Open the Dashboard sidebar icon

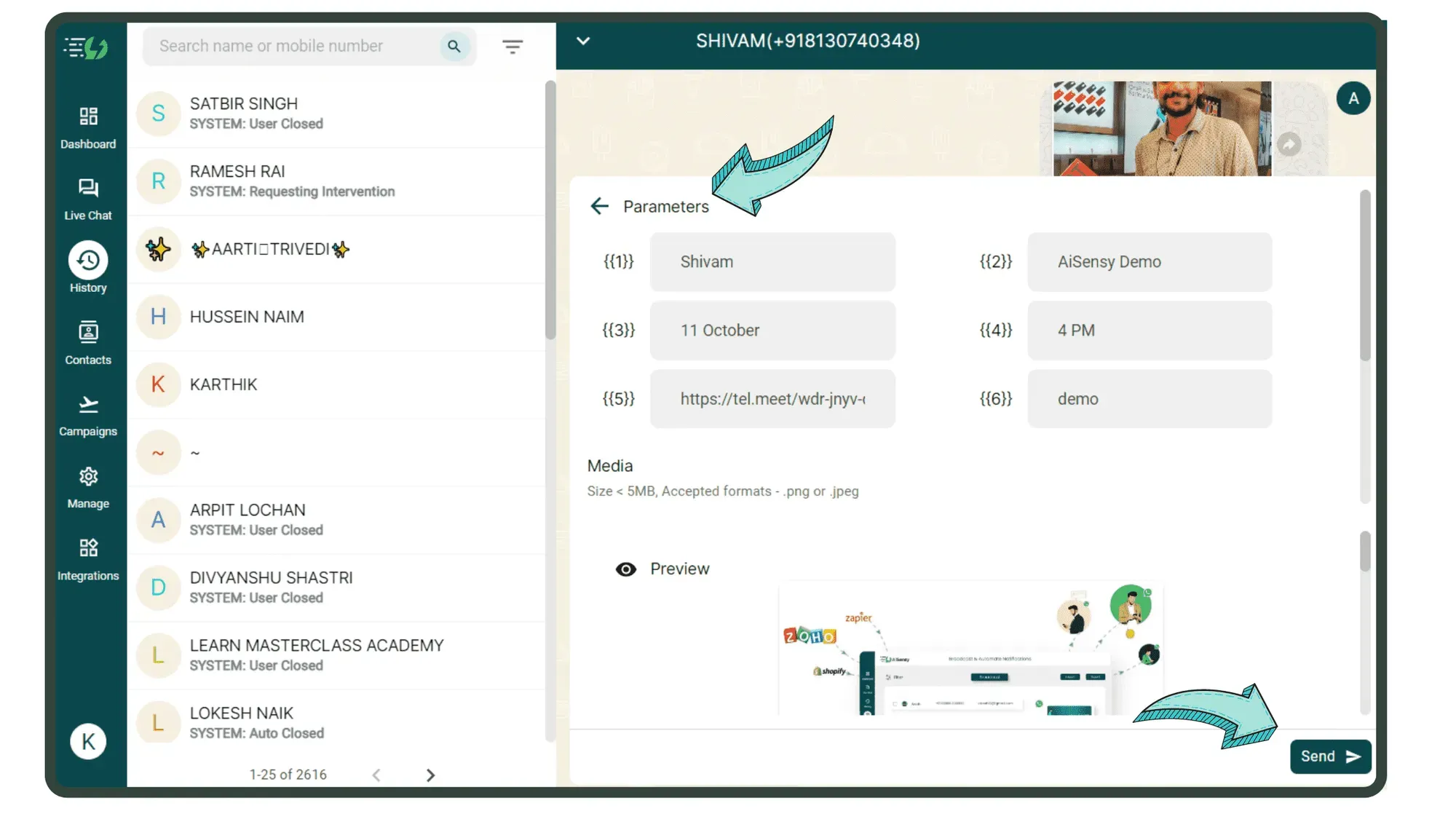pos(88,117)
